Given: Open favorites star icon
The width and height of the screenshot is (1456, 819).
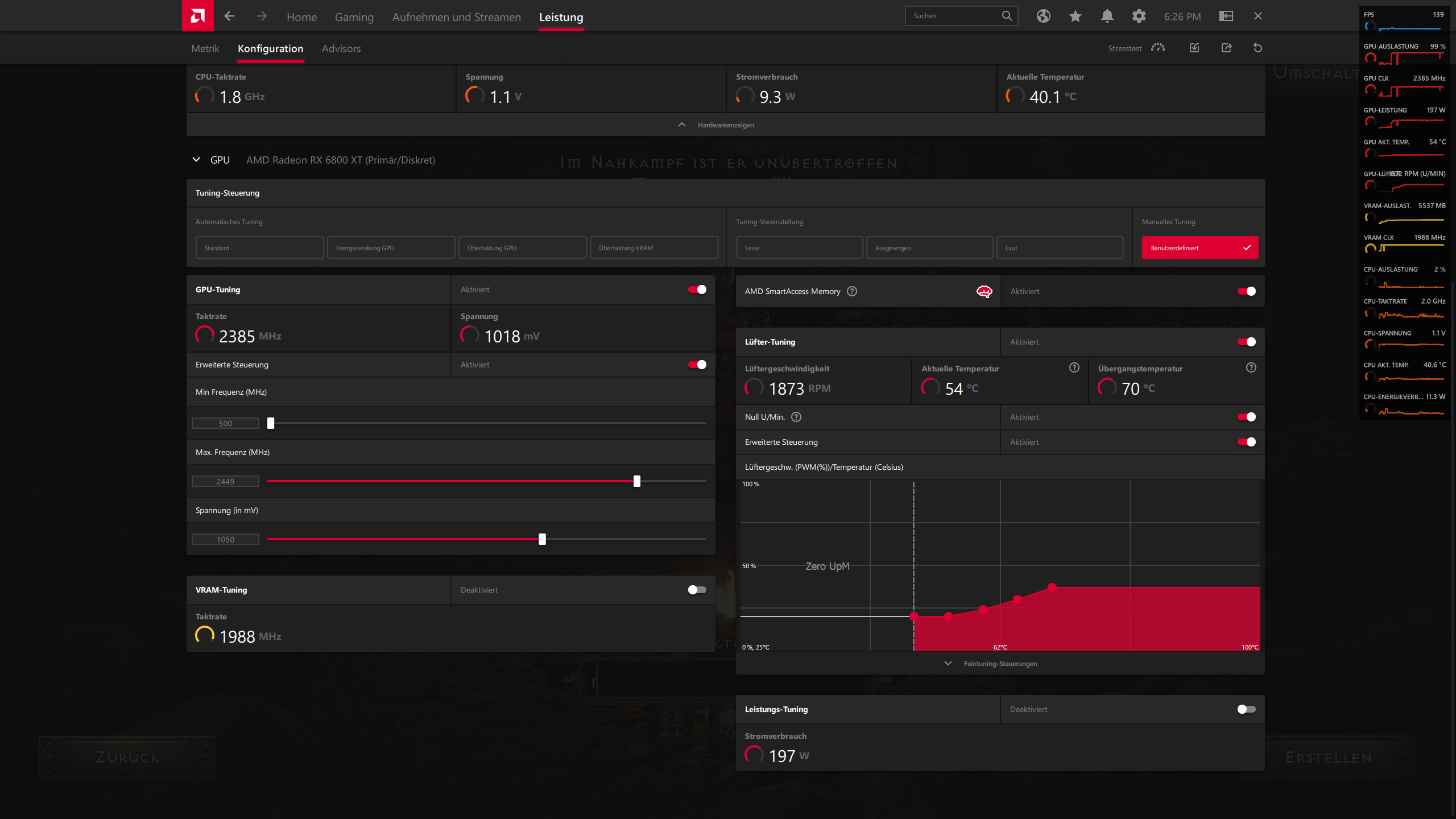Looking at the screenshot, I should [x=1075, y=16].
